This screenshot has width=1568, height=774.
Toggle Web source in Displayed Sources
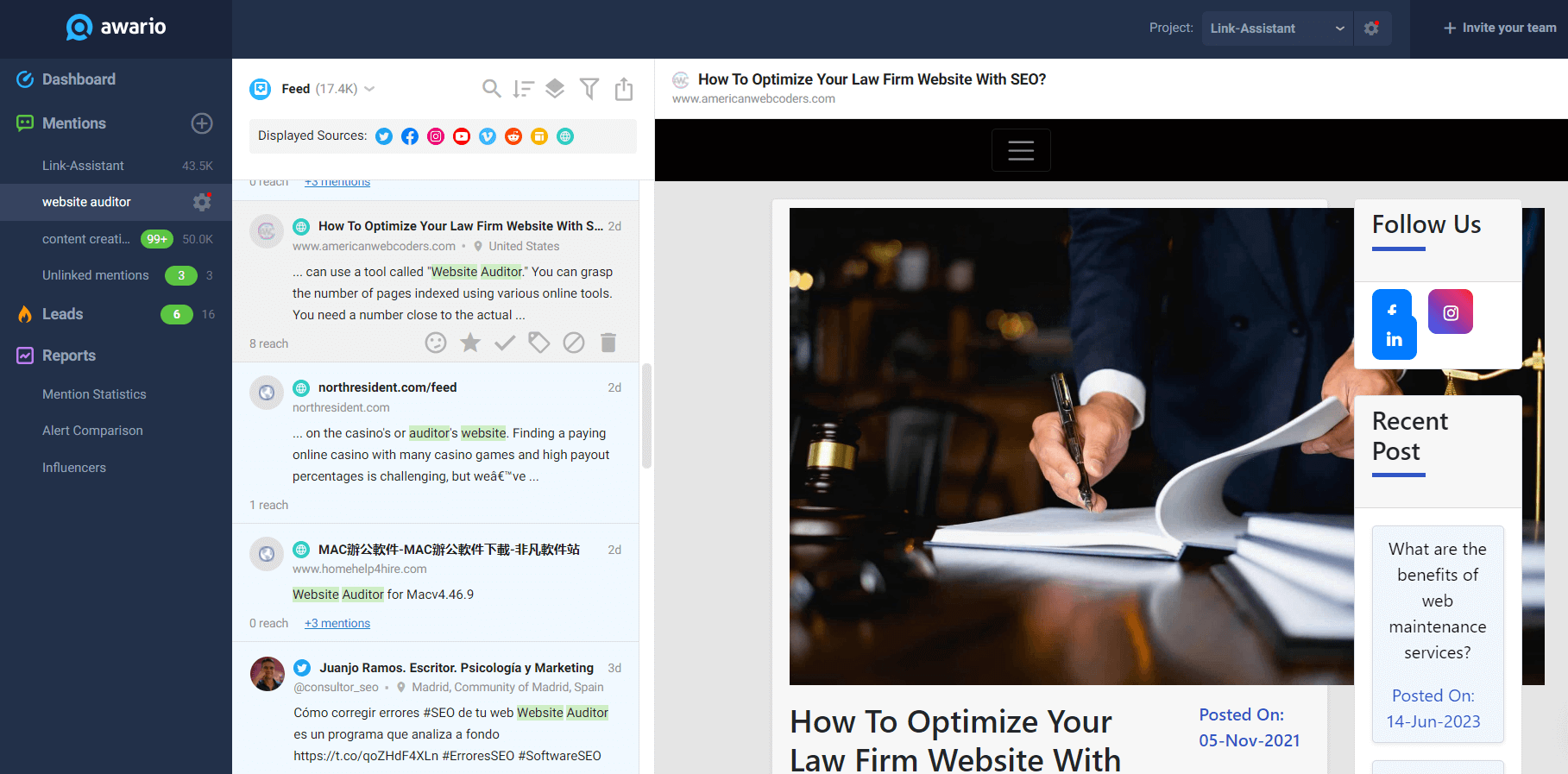tap(565, 136)
